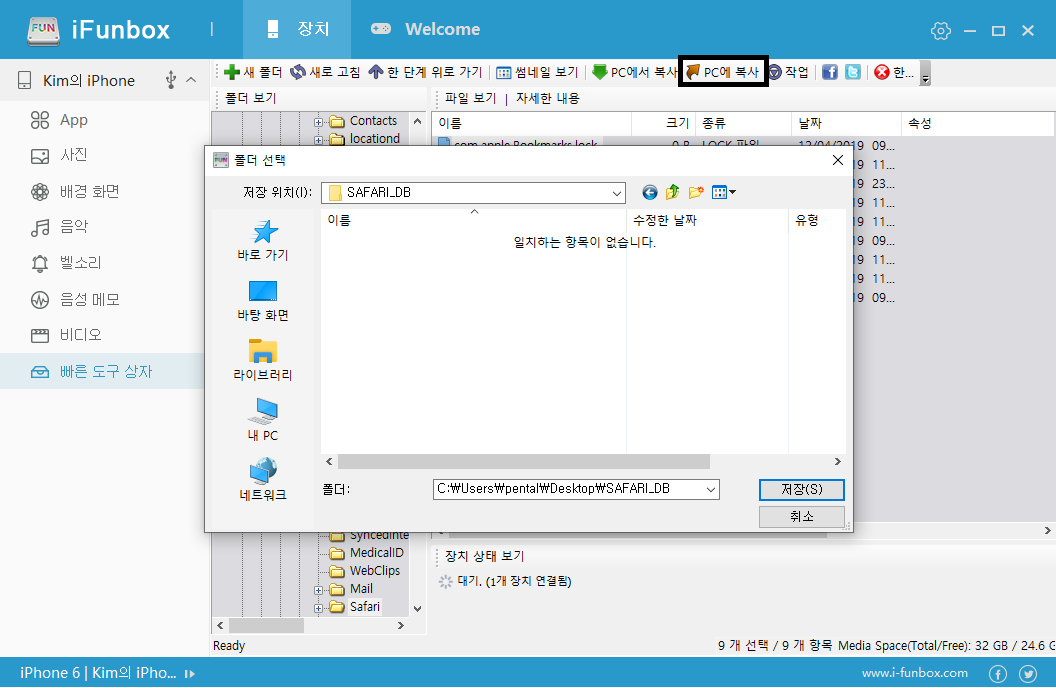The width and height of the screenshot is (1056, 688).
Task: Close the 폴더 선택 dialog
Action: tap(838, 160)
